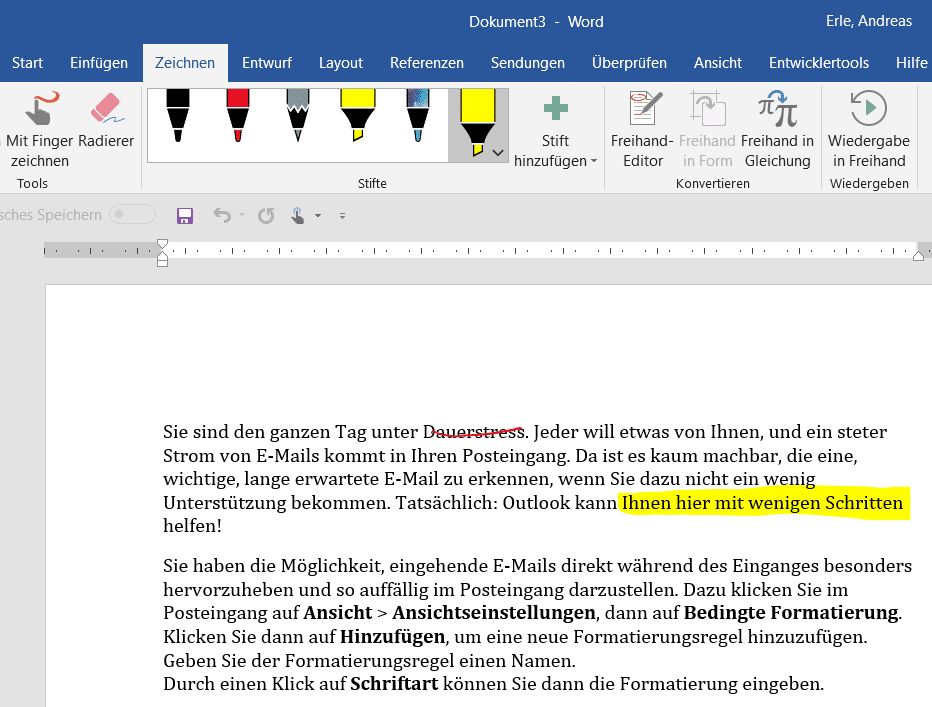The width and height of the screenshot is (932, 707).
Task: Select the narrow yellow highlighter pen
Action: [357, 115]
